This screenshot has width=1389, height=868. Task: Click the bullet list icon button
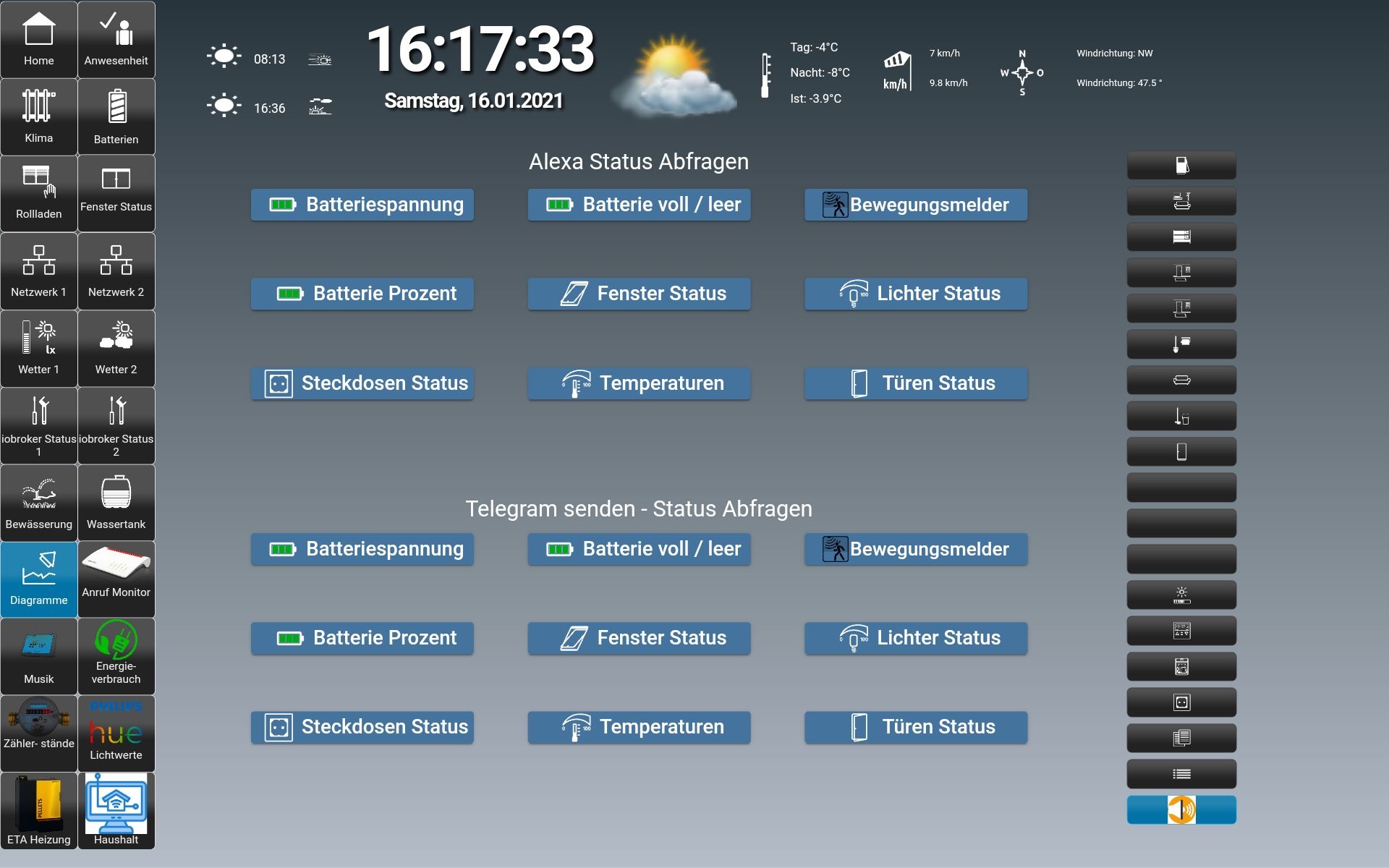coord(1181,774)
